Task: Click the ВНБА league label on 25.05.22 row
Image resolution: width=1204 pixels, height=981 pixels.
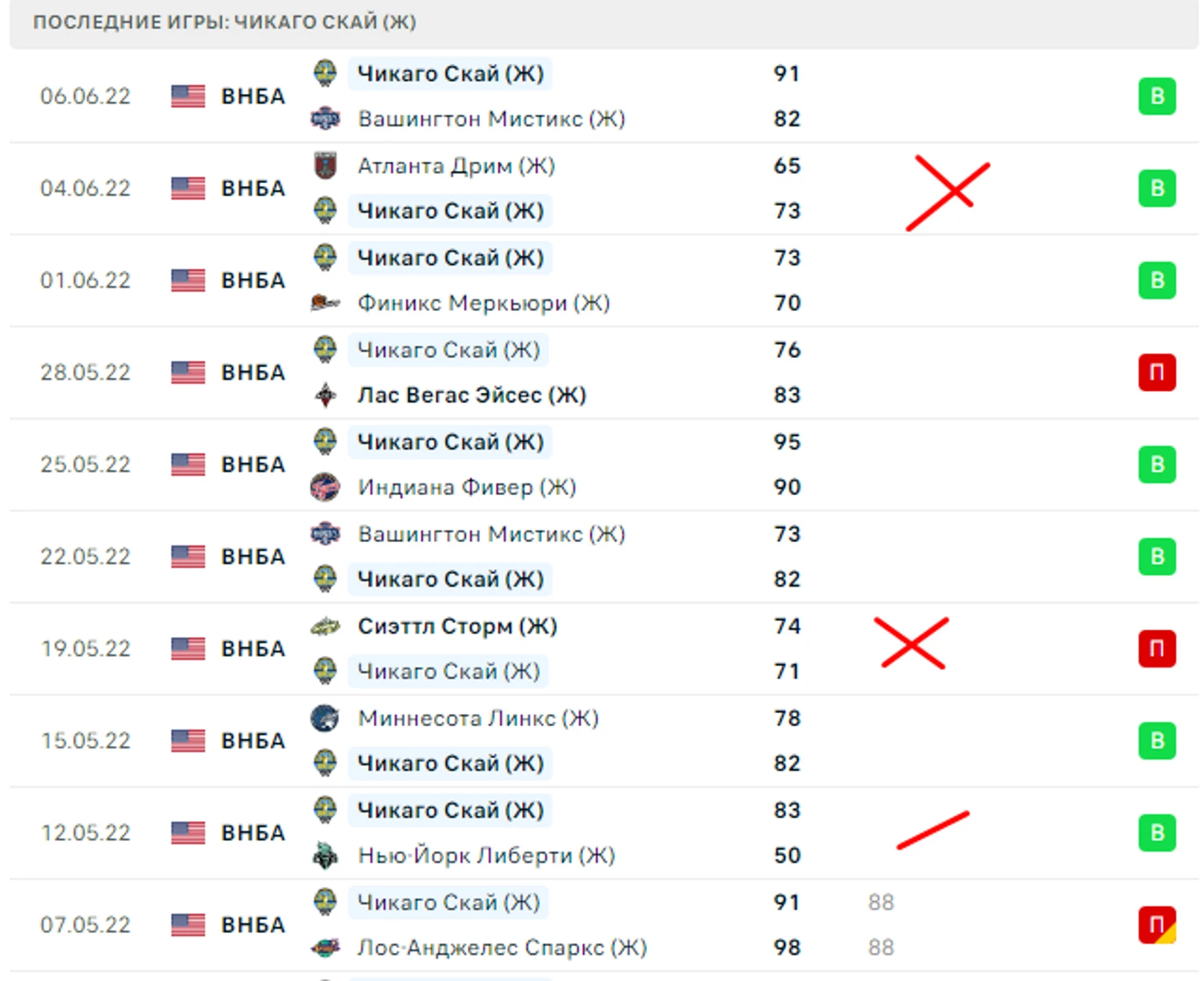Action: click(x=253, y=465)
